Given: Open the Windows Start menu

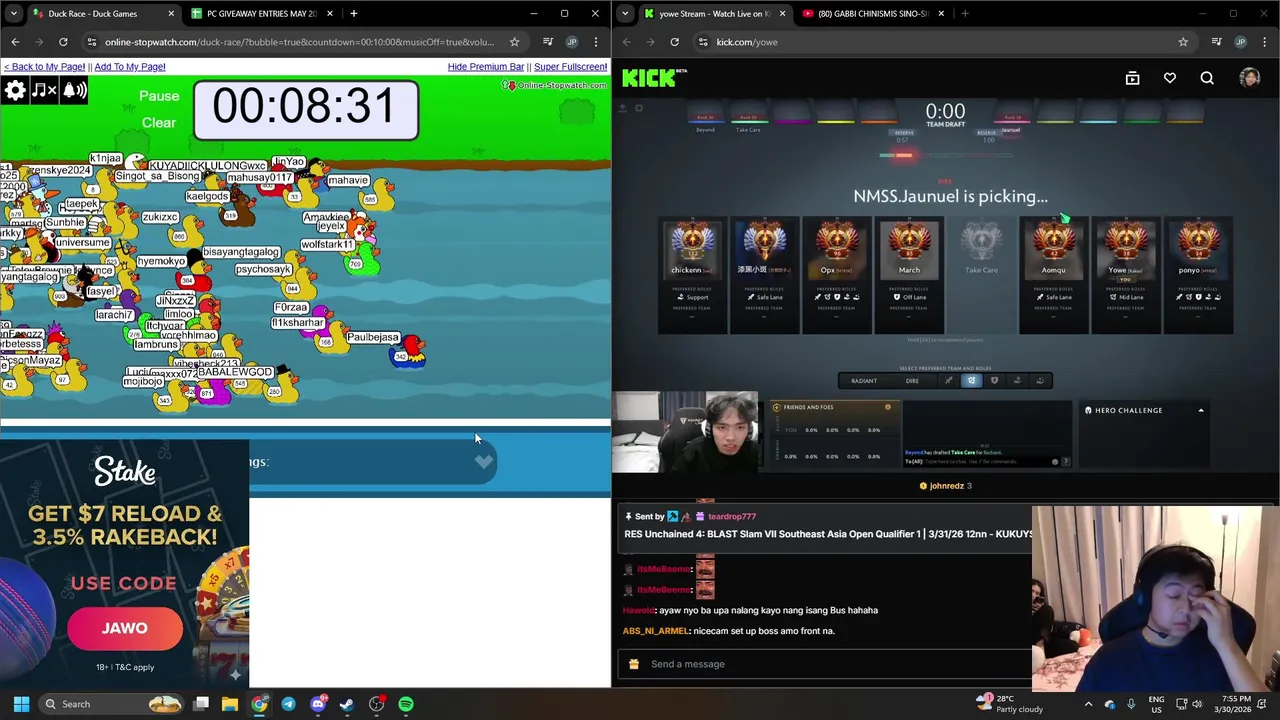Looking at the screenshot, I should tap(21, 704).
